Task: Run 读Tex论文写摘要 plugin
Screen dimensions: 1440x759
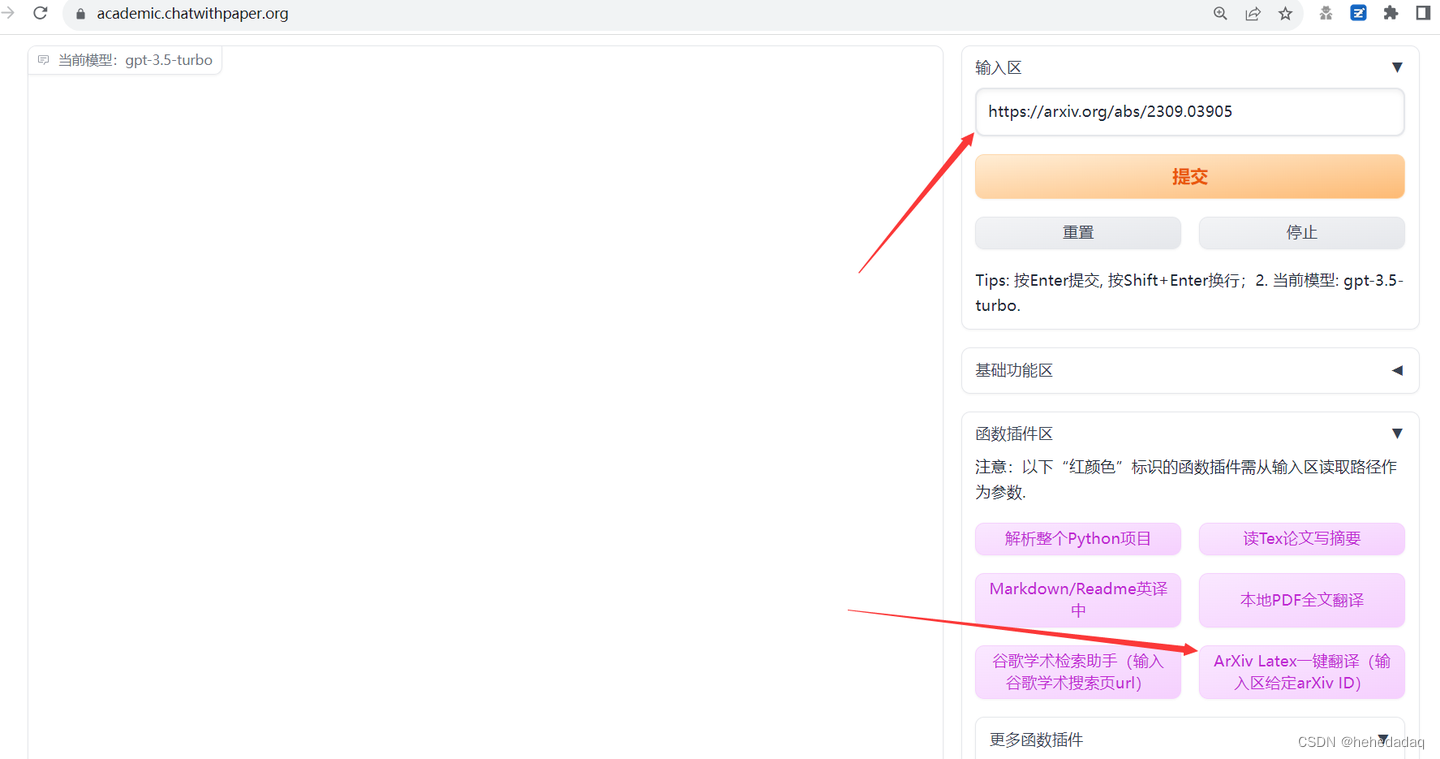Action: click(1302, 539)
